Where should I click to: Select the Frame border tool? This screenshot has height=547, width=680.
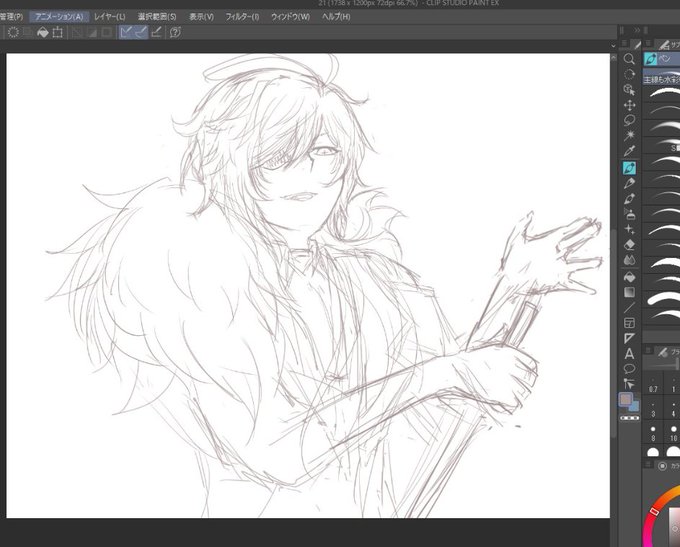pos(629,323)
